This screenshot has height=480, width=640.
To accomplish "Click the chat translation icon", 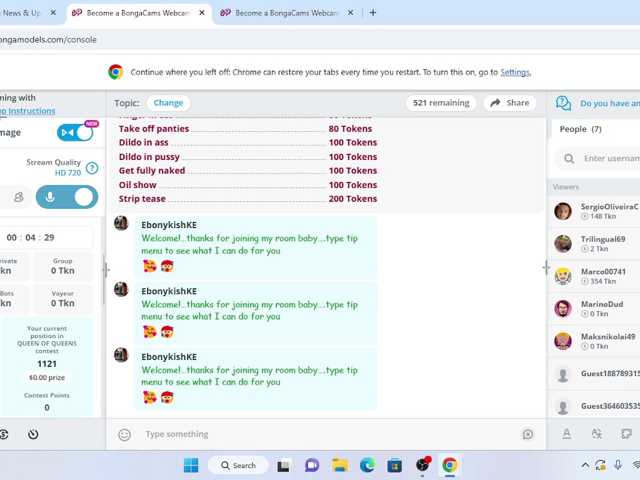I will click(597, 433).
